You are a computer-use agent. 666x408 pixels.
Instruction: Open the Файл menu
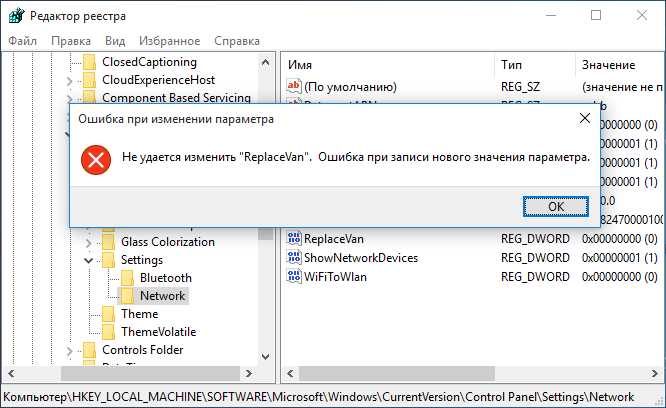point(23,41)
